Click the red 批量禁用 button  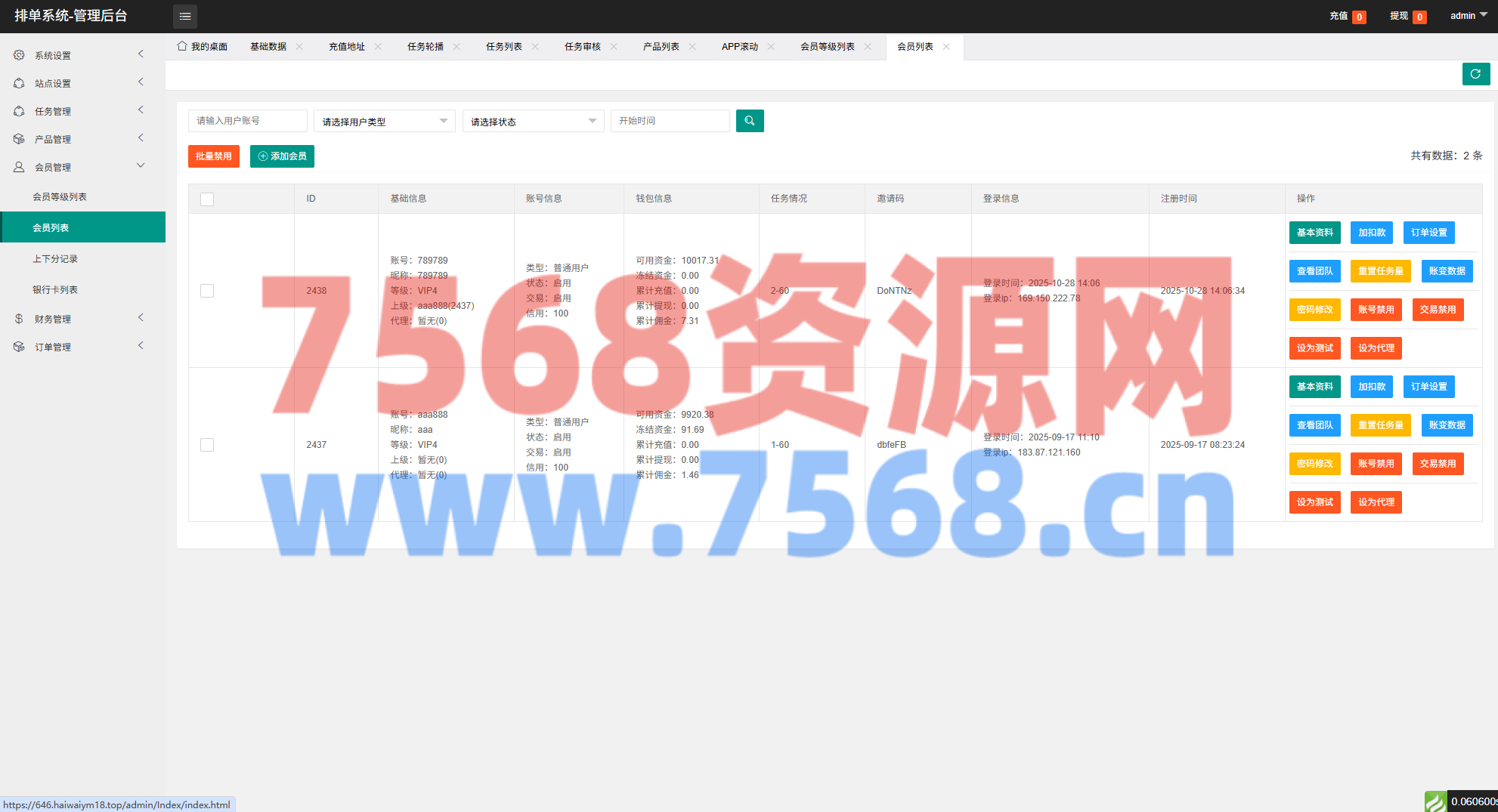[214, 156]
